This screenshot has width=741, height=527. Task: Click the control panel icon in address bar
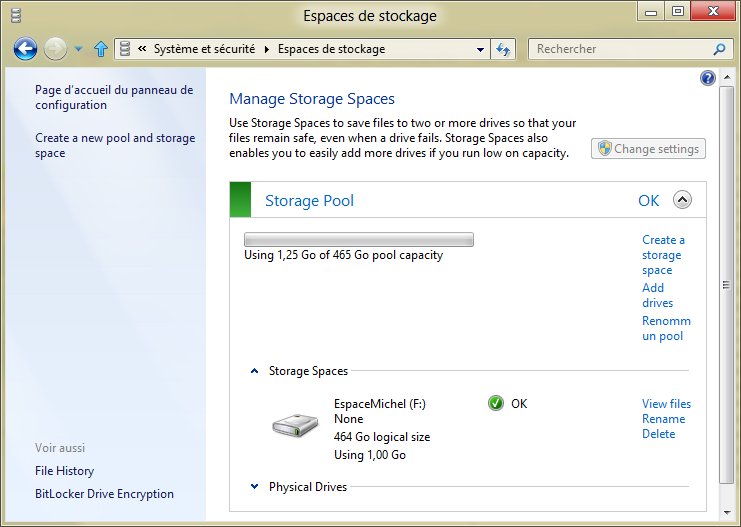(125, 49)
